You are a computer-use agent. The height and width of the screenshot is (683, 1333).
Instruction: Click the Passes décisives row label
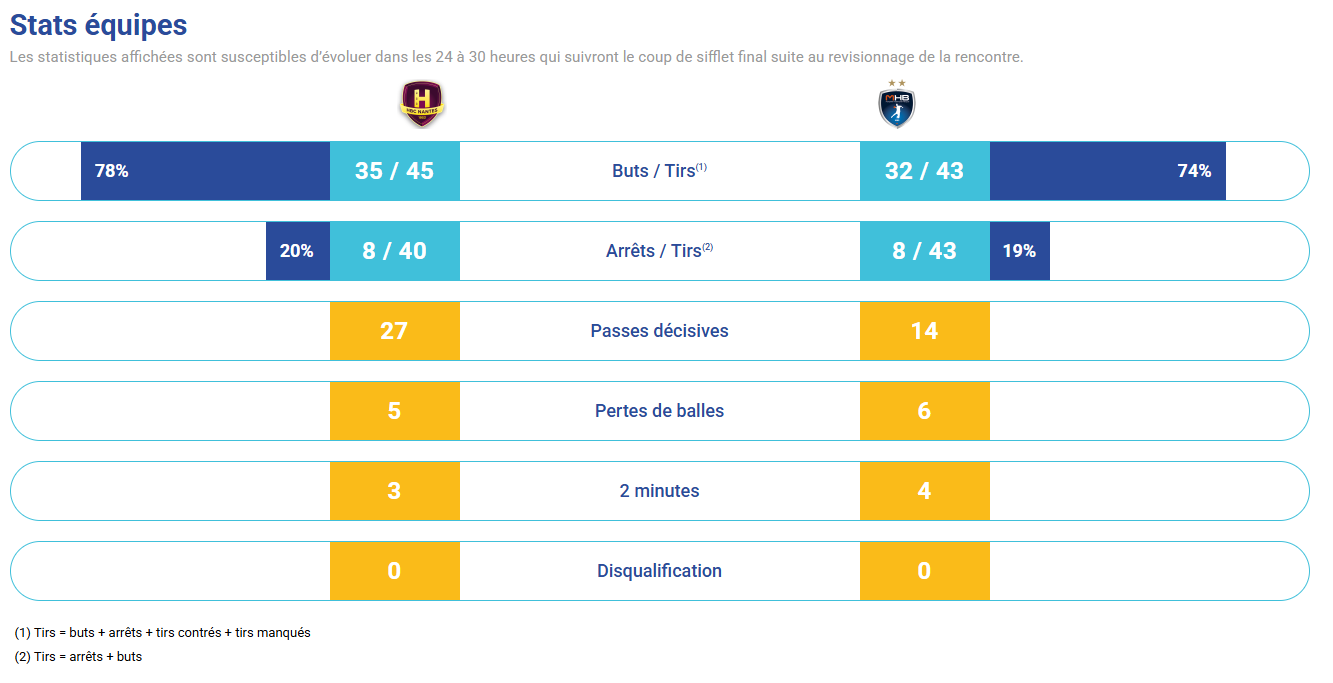659,331
